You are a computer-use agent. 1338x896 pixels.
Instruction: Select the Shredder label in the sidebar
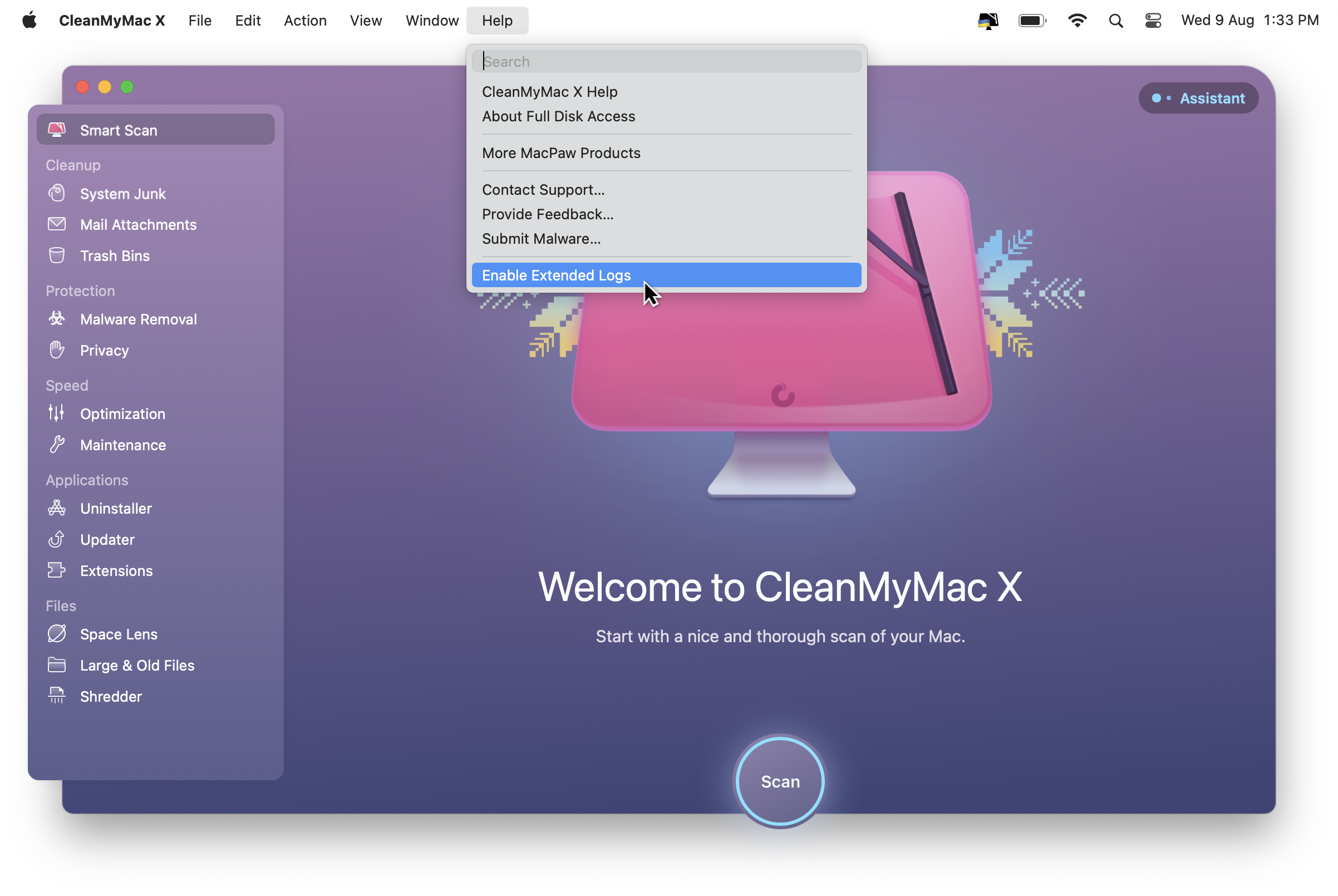point(111,696)
